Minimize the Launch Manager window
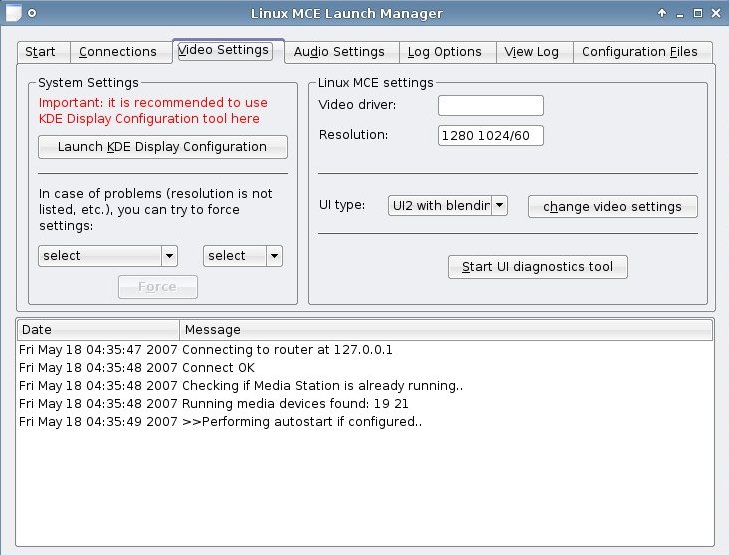The width and height of the screenshot is (729, 555). (680, 14)
